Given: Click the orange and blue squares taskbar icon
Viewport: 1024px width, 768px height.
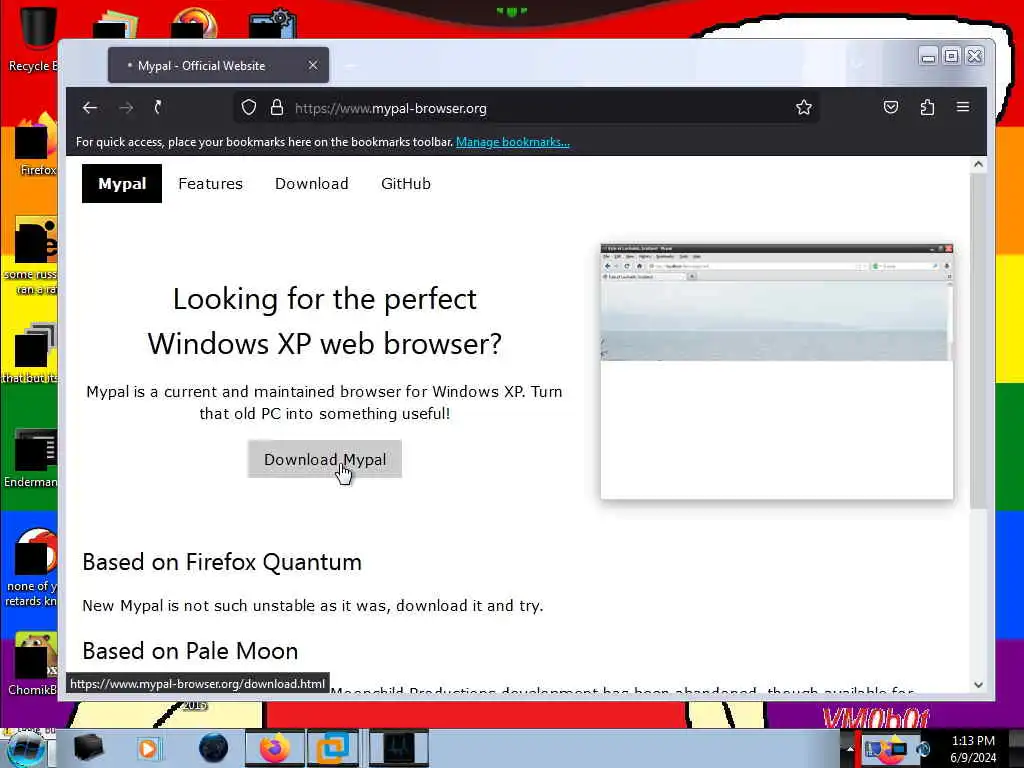Looking at the screenshot, I should pos(333,748).
